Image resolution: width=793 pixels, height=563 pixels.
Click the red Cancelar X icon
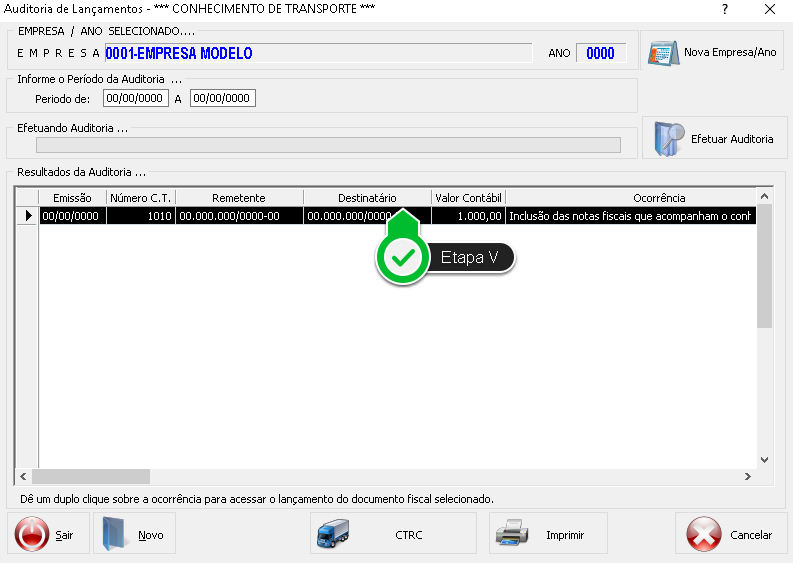pos(704,534)
